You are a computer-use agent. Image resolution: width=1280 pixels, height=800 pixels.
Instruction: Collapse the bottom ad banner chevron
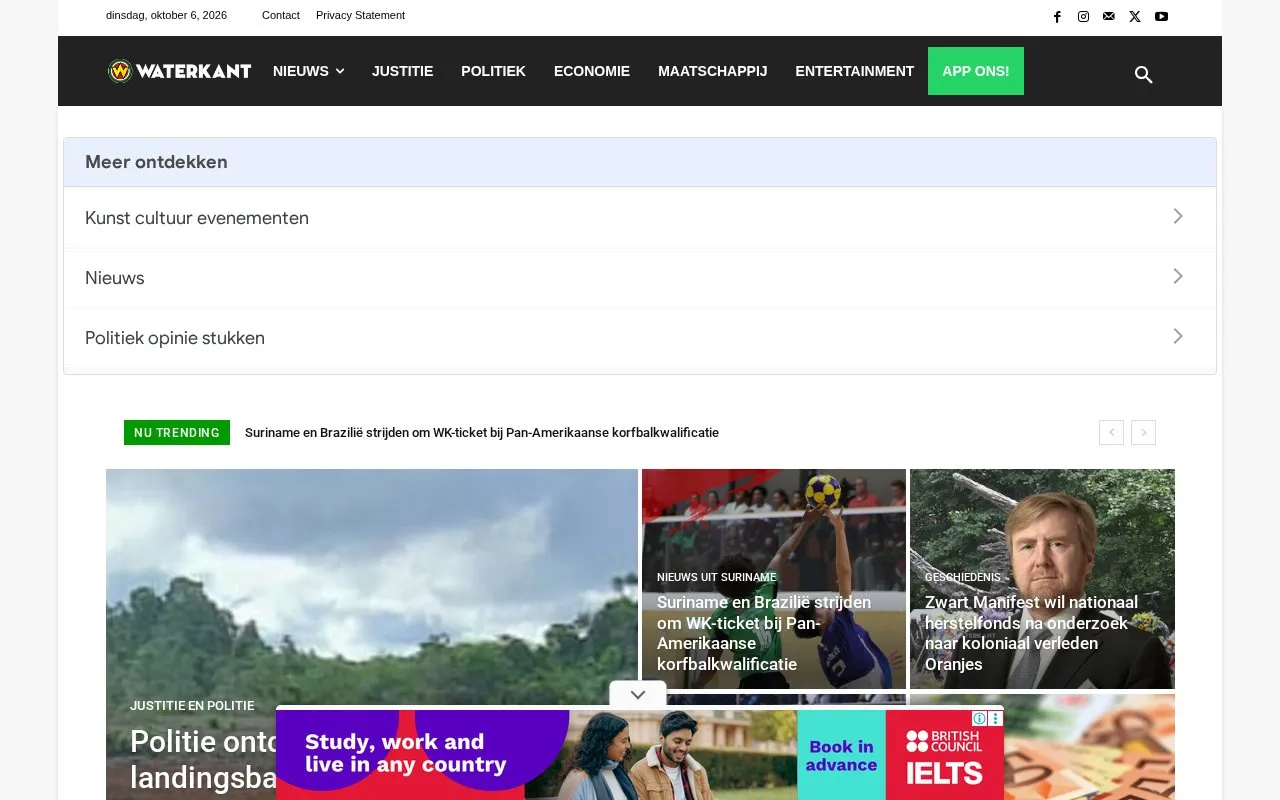click(638, 695)
